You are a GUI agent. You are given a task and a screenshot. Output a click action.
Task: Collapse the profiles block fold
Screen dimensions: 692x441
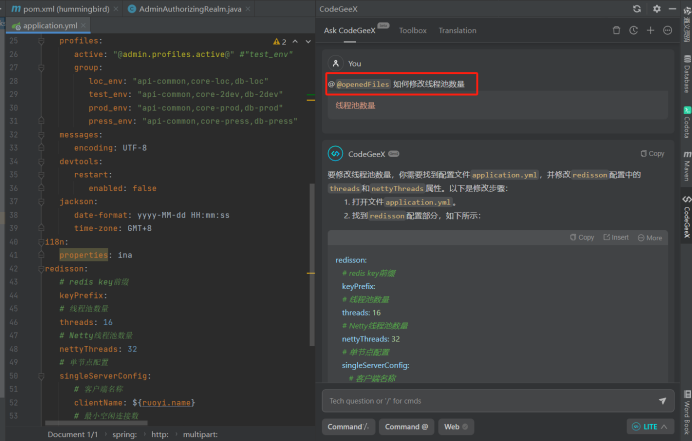pos(41,41)
